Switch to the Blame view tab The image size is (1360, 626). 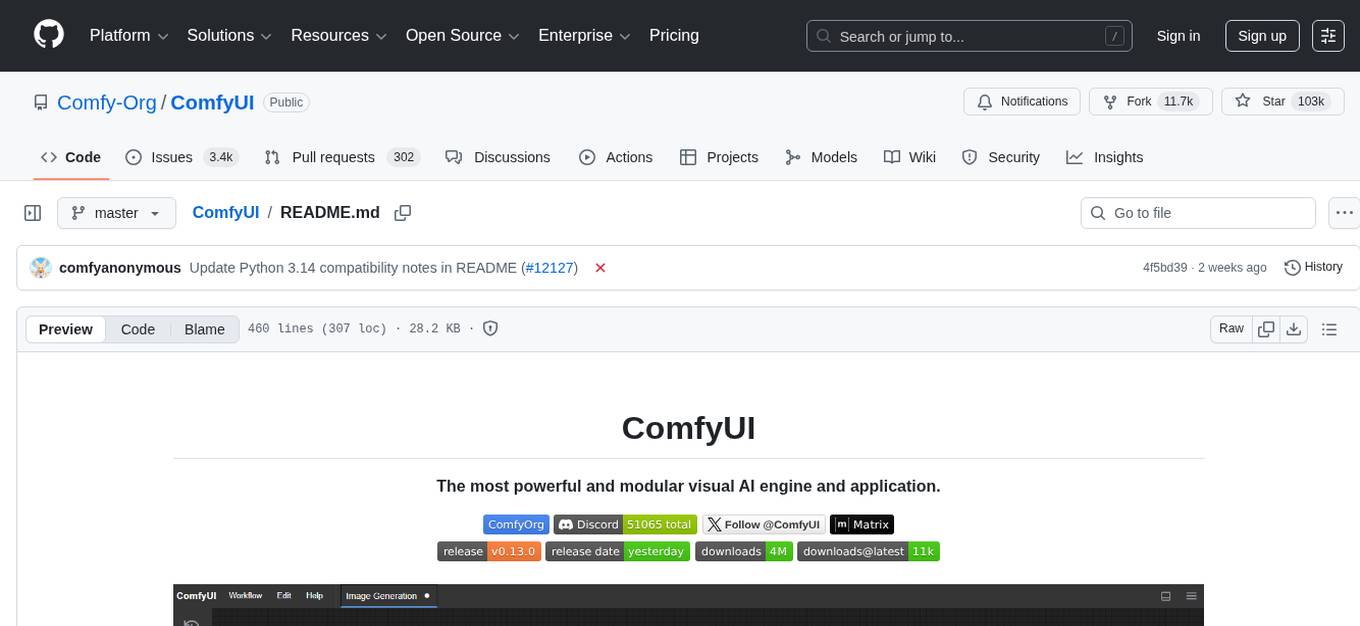(204, 329)
